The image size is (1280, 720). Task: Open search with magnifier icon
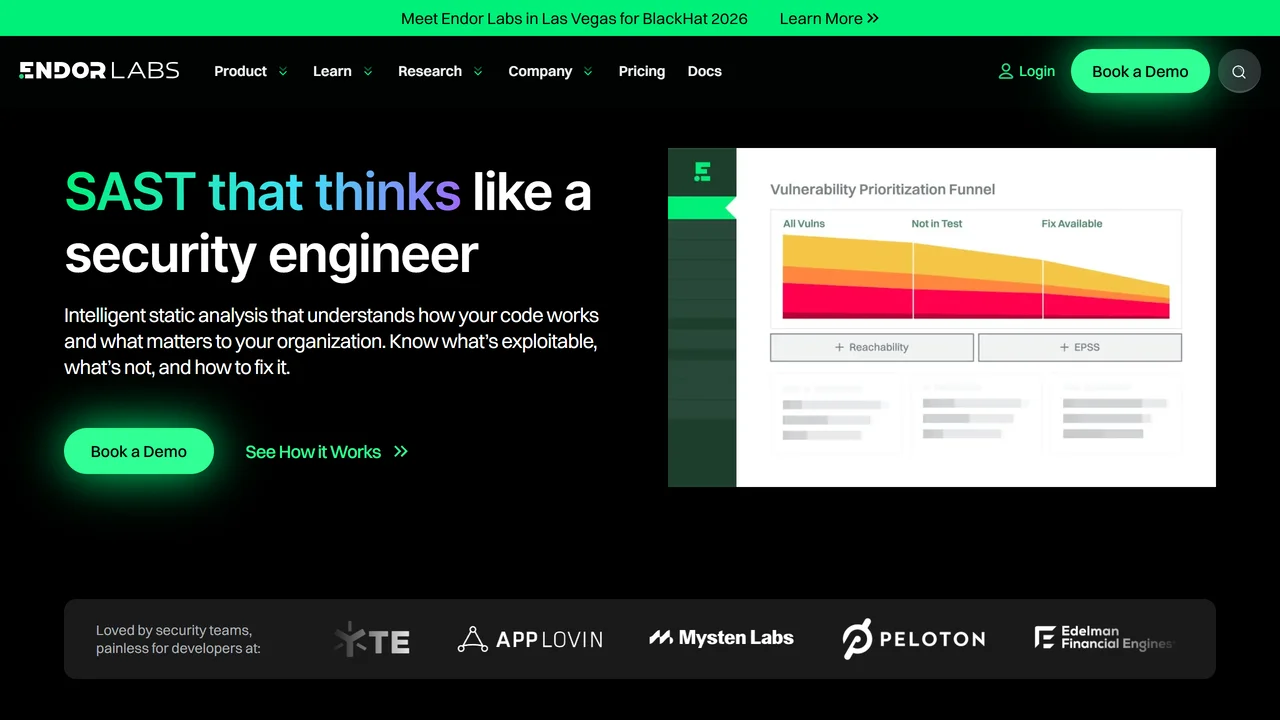tap(1239, 72)
